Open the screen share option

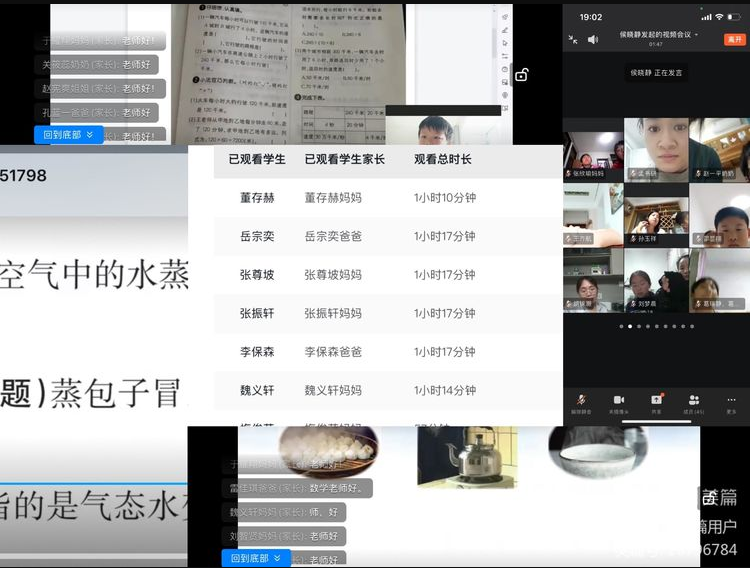[656, 400]
